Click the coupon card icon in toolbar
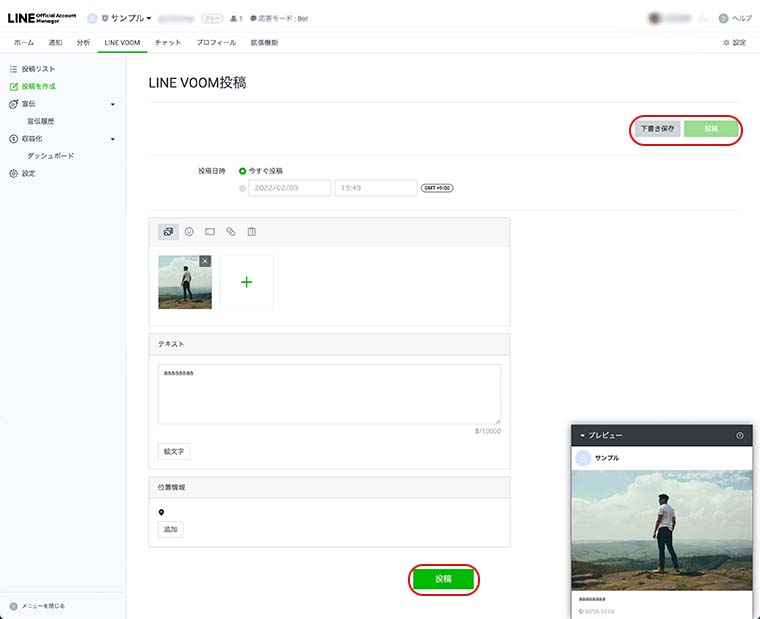 (210, 232)
